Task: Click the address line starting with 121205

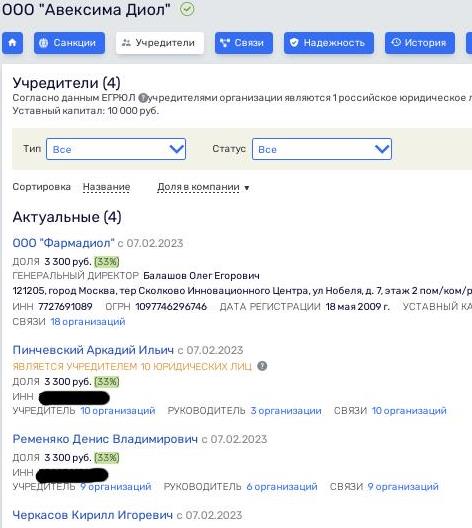Action: click(242, 291)
